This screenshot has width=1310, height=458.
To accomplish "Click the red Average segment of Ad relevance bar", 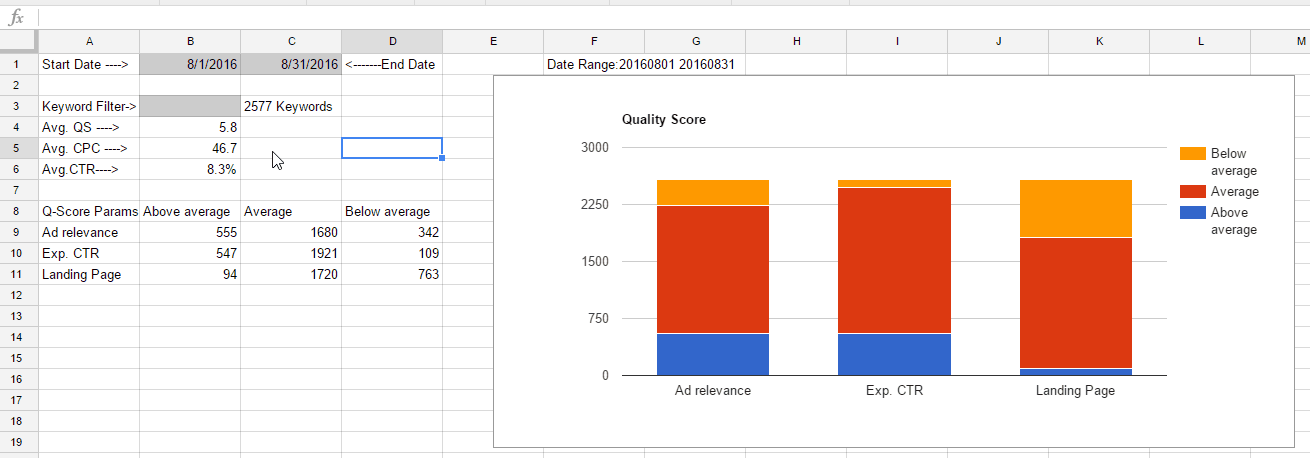I will (x=713, y=269).
